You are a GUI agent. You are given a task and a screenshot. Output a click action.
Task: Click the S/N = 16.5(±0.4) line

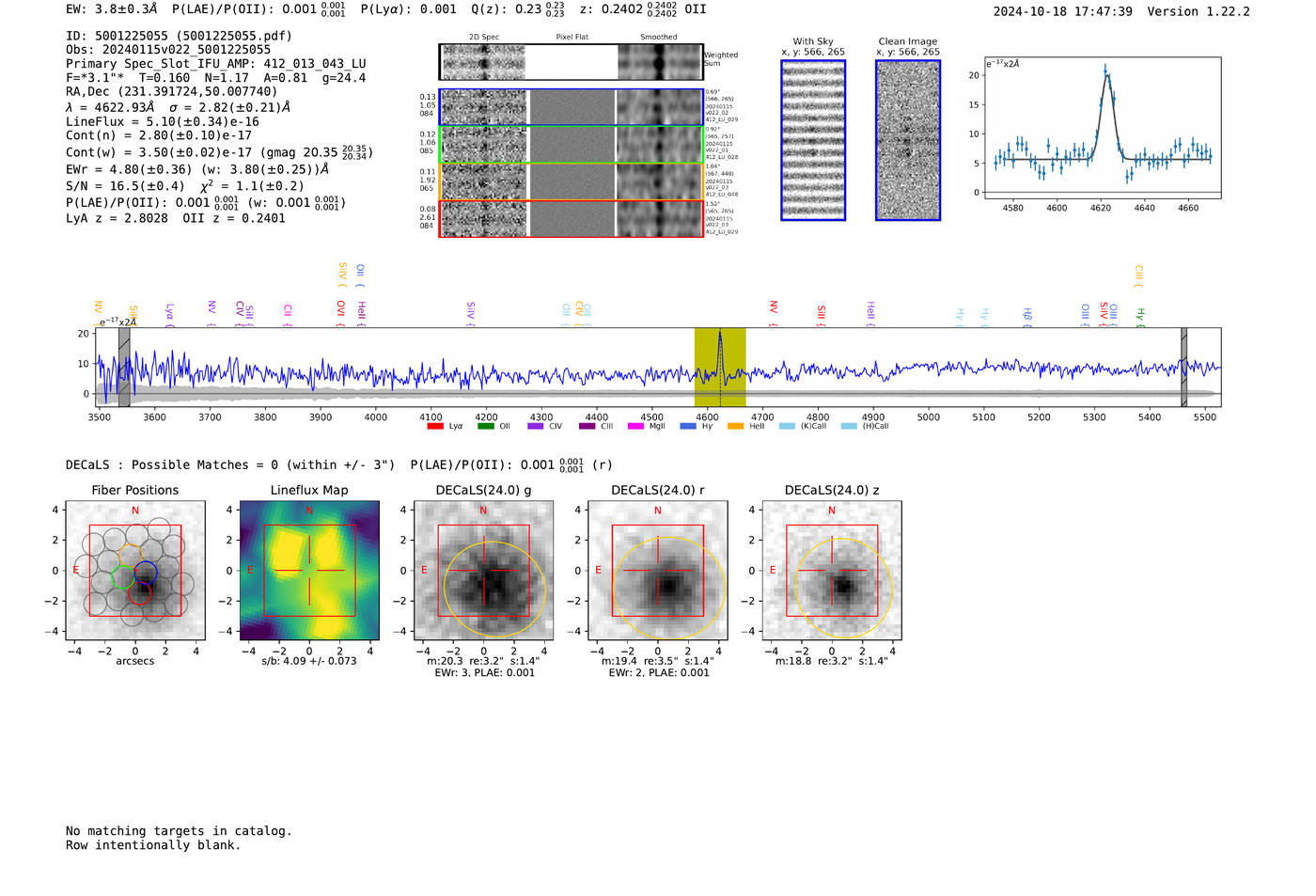(x=185, y=186)
